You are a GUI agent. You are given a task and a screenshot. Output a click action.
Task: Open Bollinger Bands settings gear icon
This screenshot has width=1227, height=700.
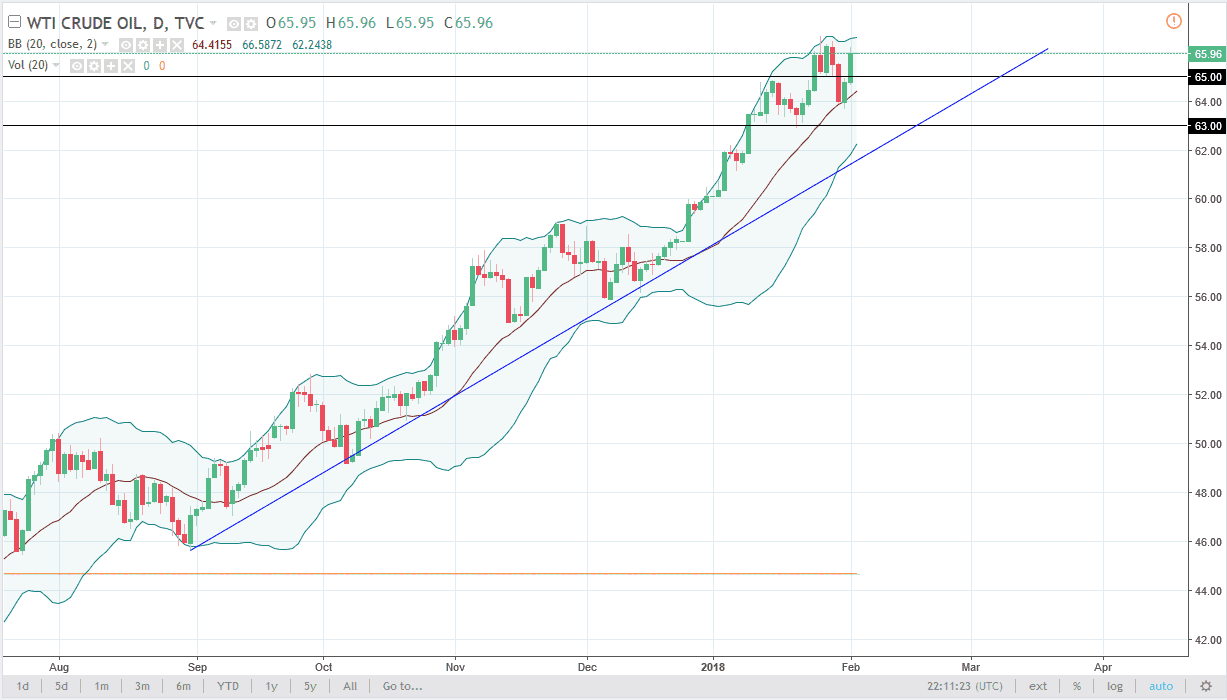point(143,45)
